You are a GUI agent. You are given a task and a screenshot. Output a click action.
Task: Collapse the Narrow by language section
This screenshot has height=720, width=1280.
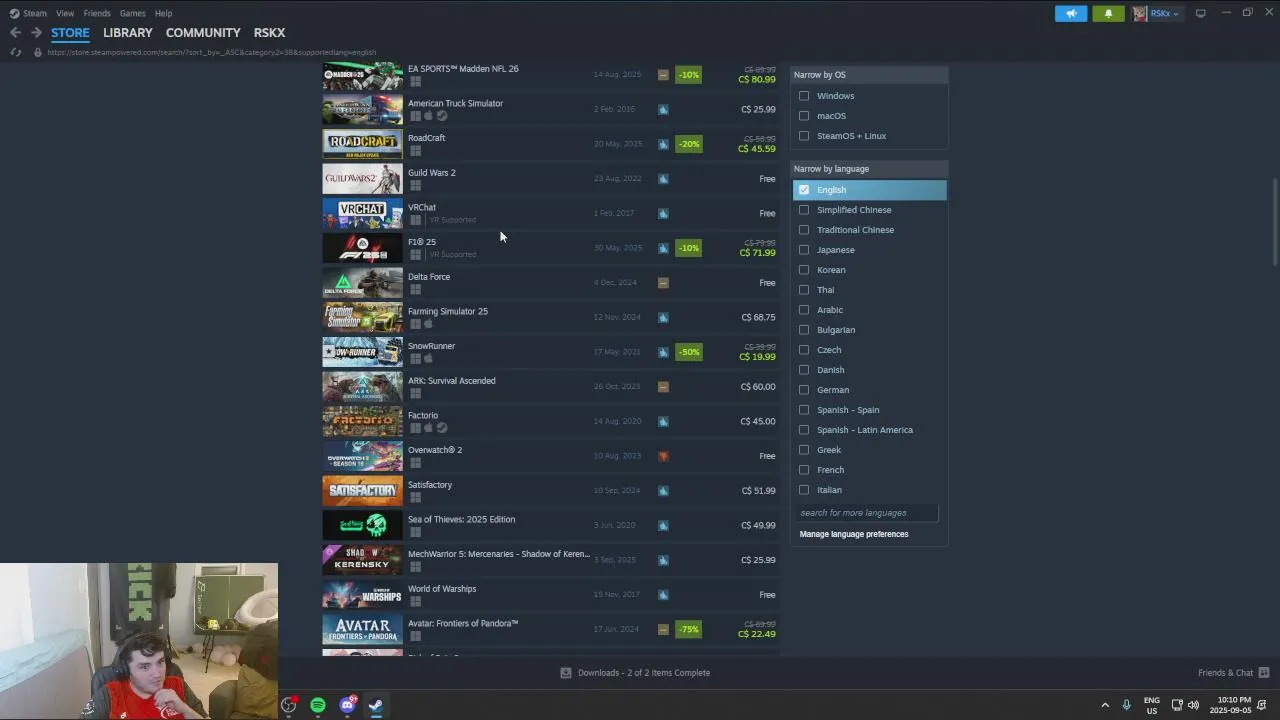pos(869,169)
